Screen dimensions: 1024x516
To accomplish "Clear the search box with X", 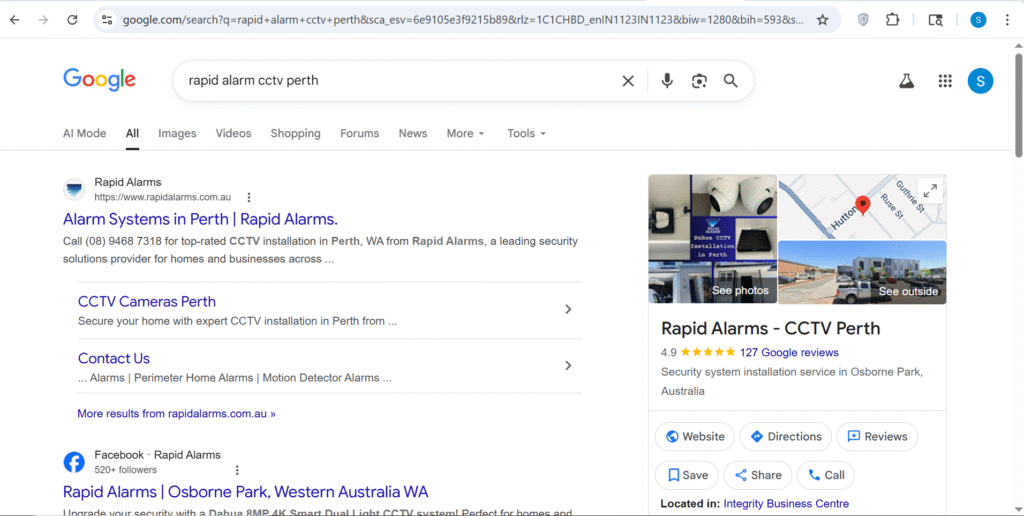I will [628, 81].
